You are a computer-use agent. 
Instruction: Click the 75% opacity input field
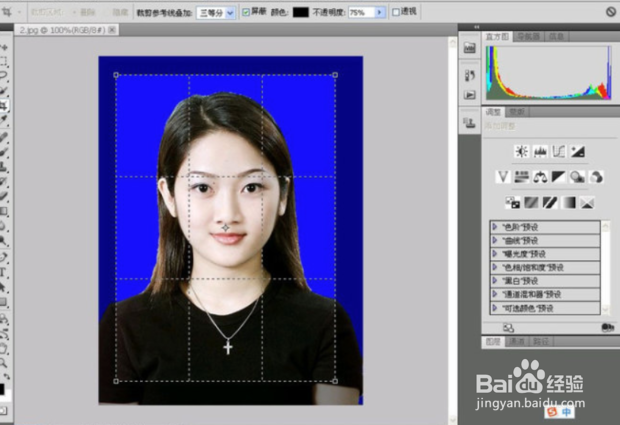361,13
